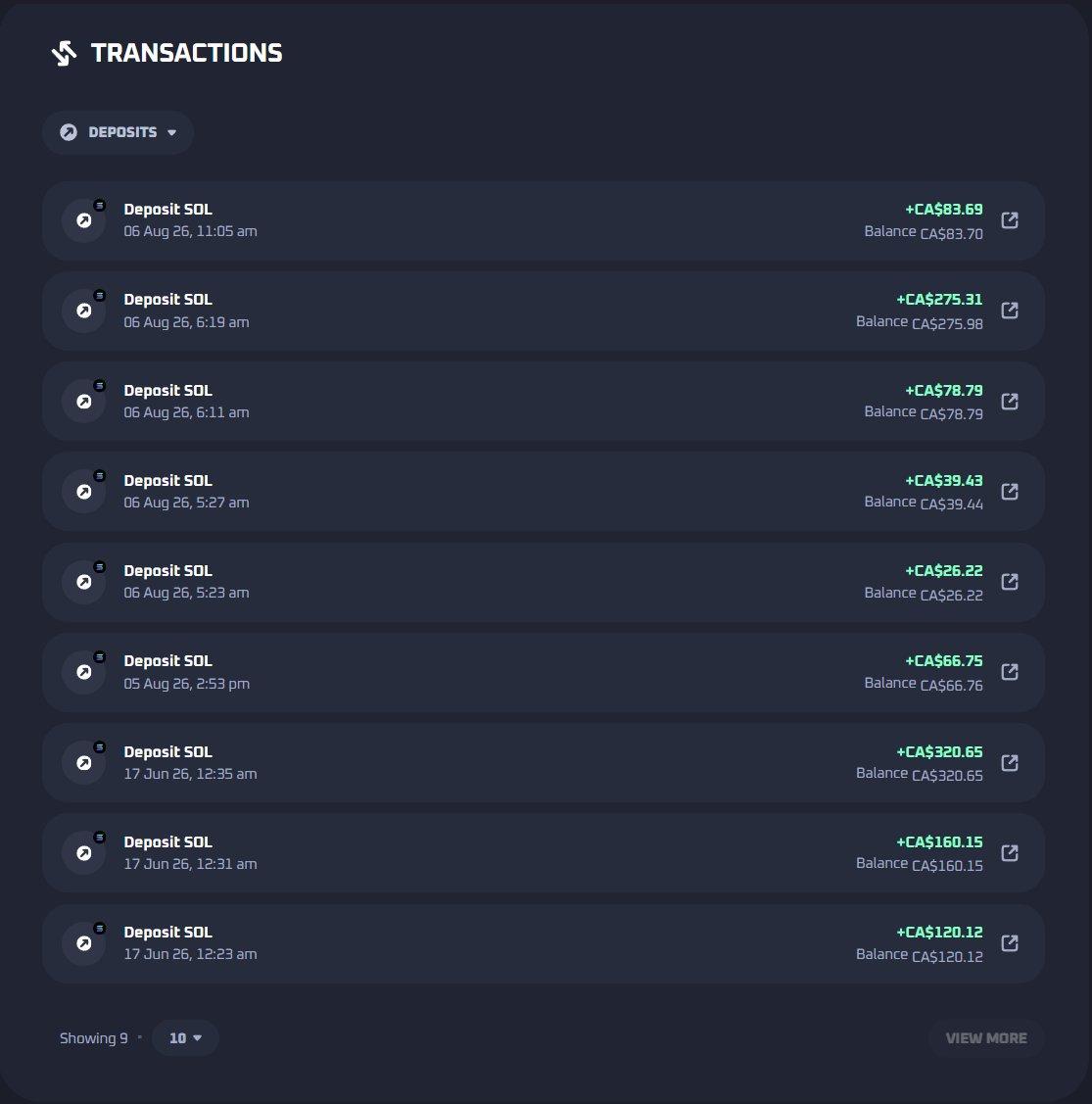1092x1104 pixels.
Task: Open external link for CA$320.65 deposit
Action: 1010,762
